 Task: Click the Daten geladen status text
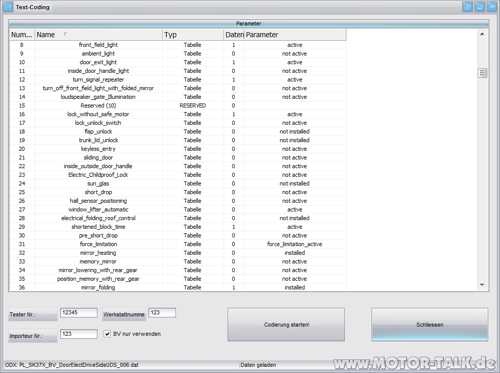(258, 365)
